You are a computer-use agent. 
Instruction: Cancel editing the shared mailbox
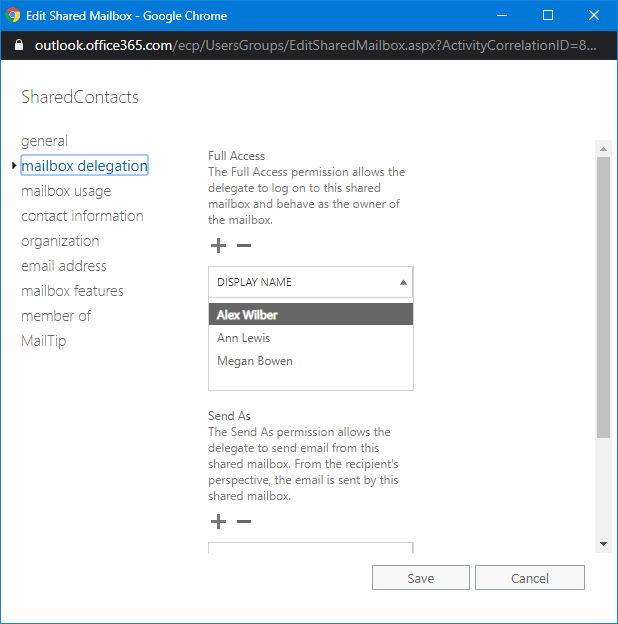pos(530,577)
